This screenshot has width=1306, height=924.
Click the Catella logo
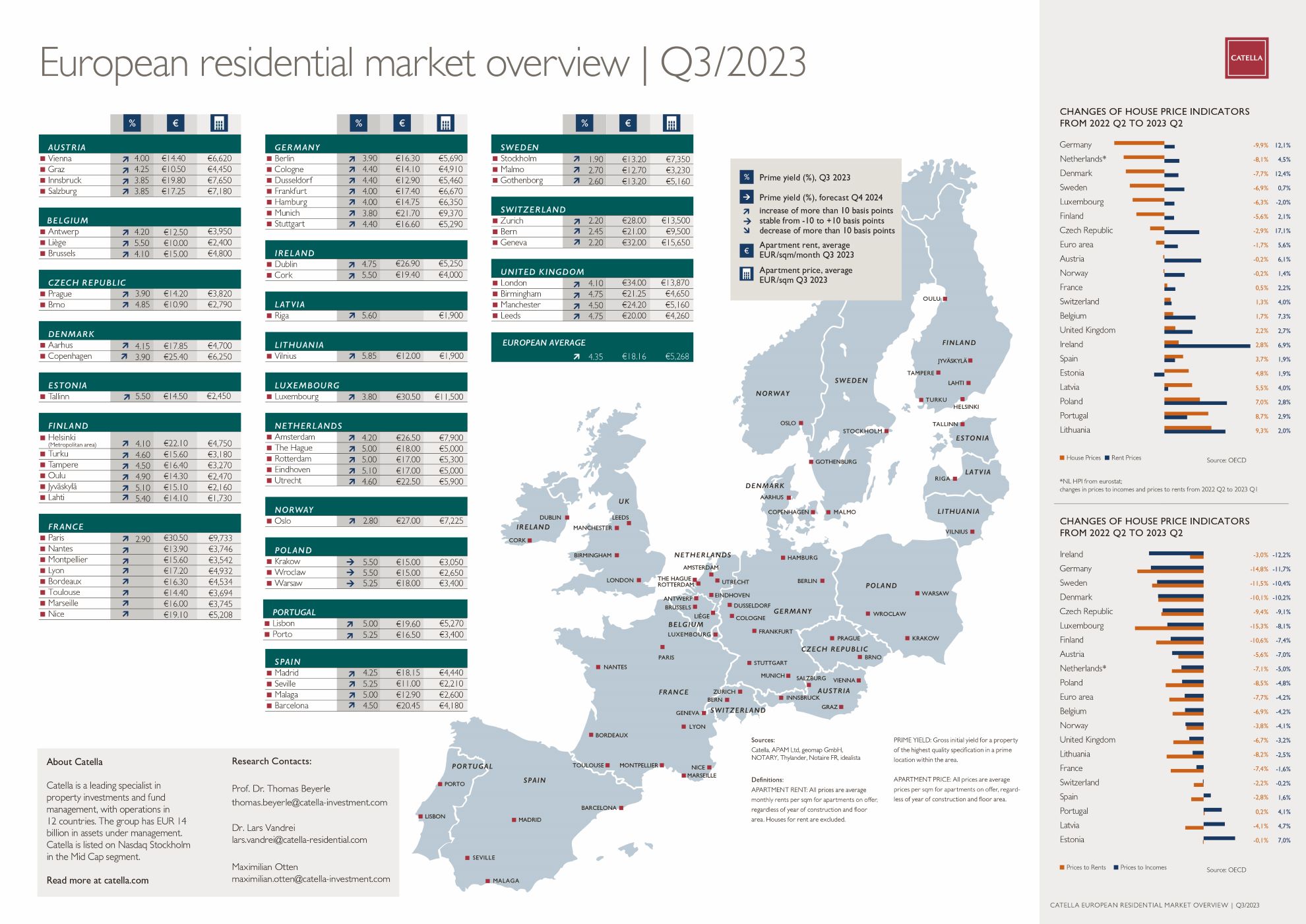(1245, 59)
